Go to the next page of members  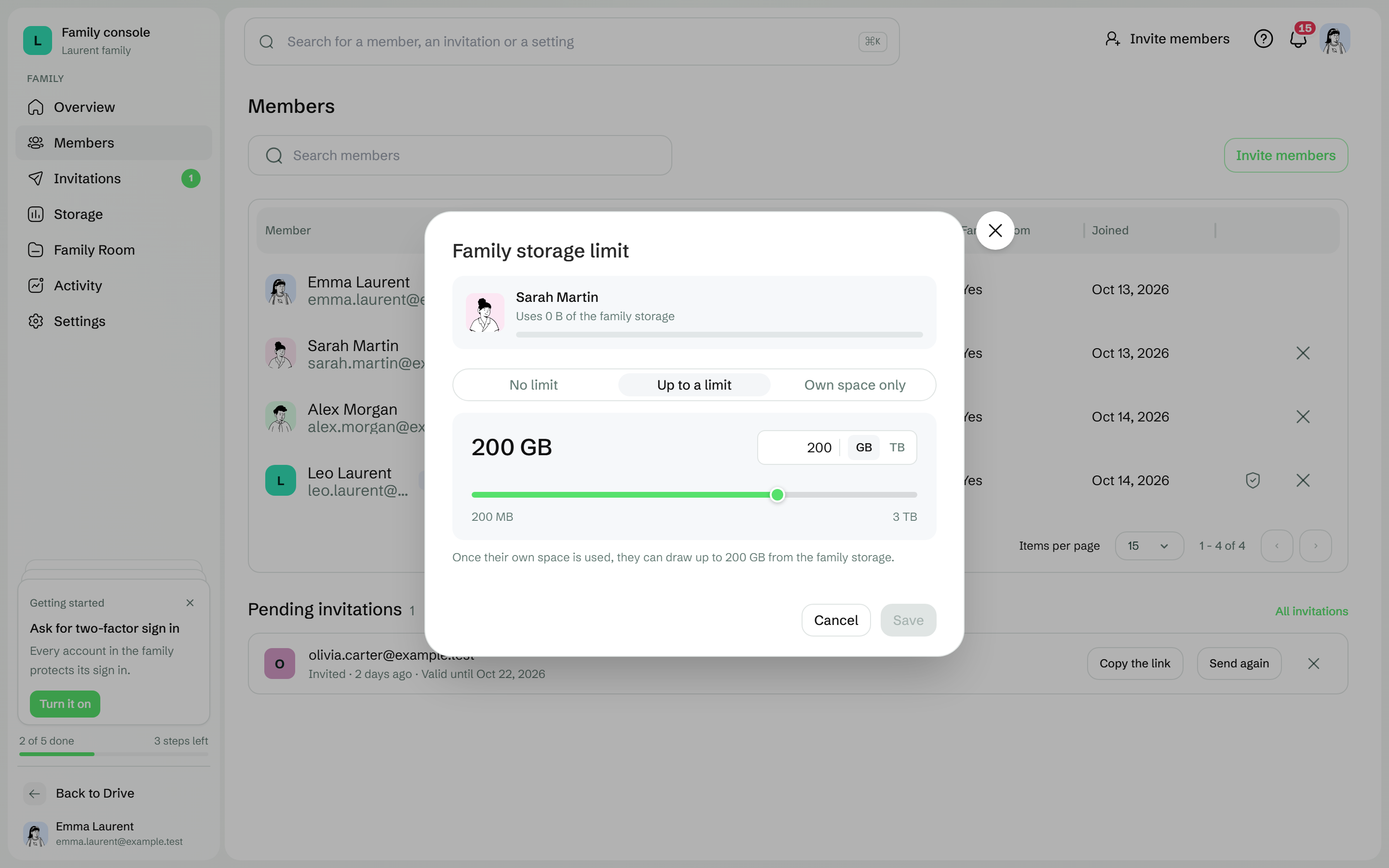1316,546
